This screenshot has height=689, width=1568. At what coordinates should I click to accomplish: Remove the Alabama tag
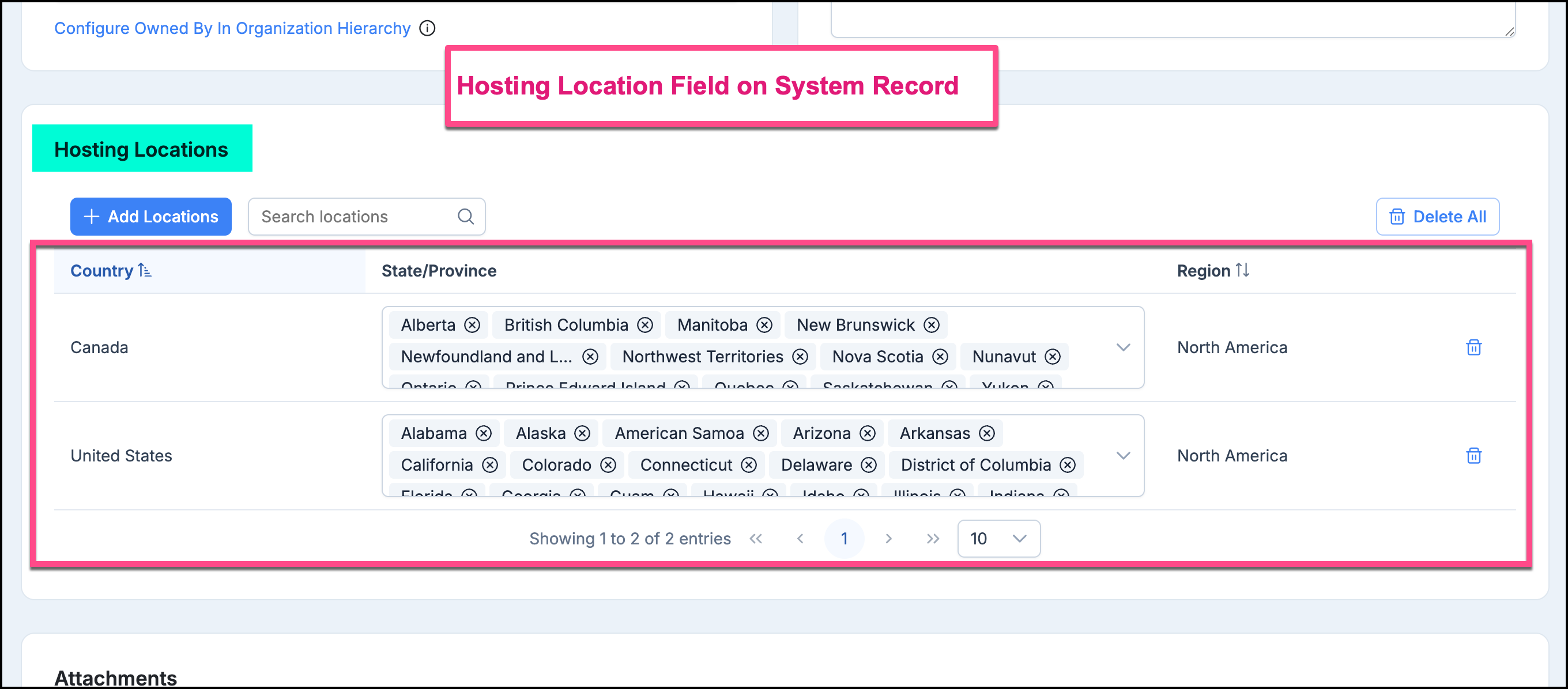coord(483,433)
